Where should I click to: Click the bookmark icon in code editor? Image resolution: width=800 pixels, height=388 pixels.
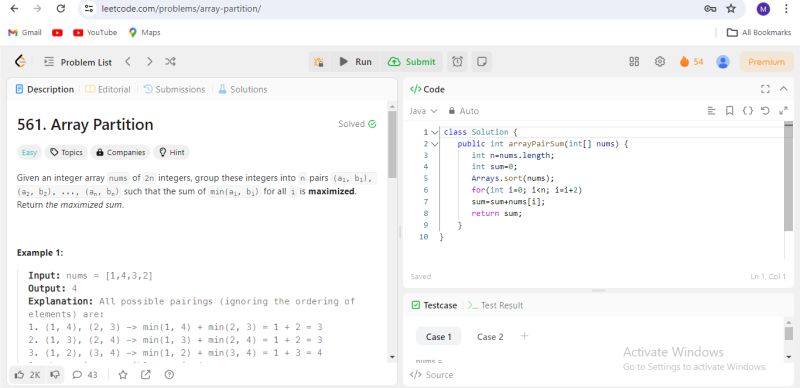coord(730,111)
